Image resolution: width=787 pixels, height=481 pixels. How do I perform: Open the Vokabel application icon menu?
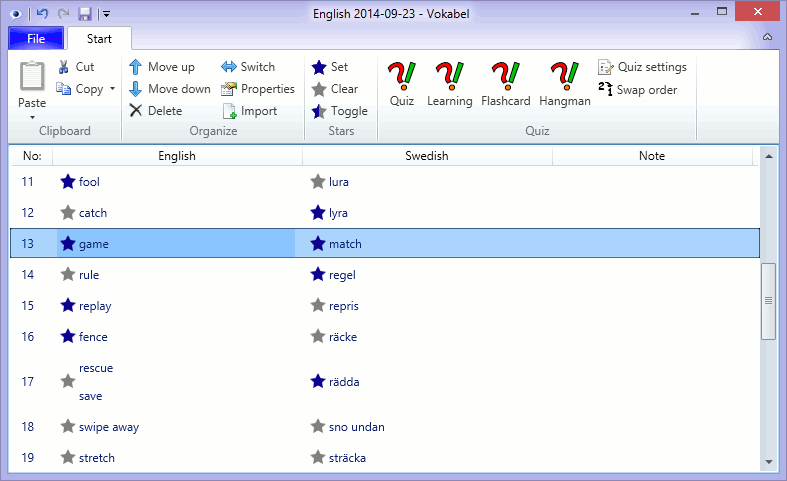pyautogui.click(x=16, y=14)
